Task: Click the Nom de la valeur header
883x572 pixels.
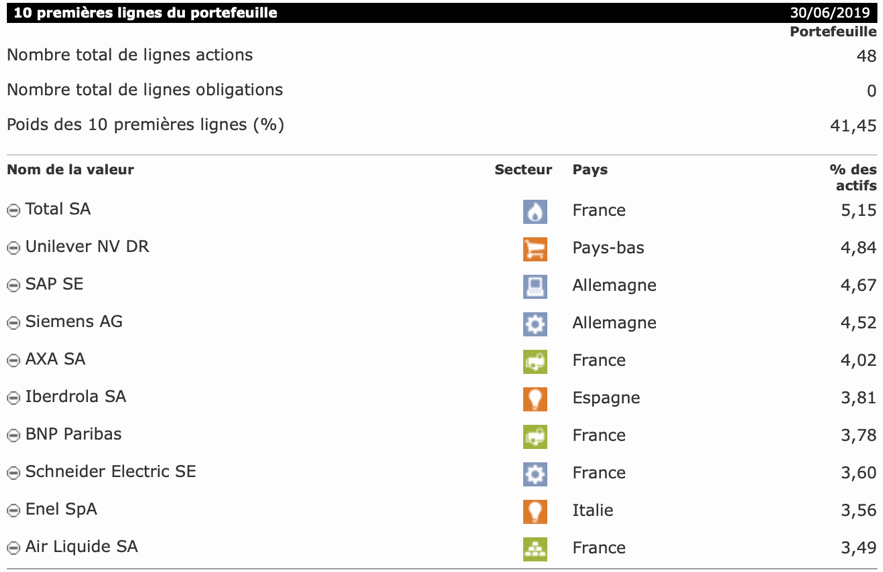Action: tap(70, 170)
